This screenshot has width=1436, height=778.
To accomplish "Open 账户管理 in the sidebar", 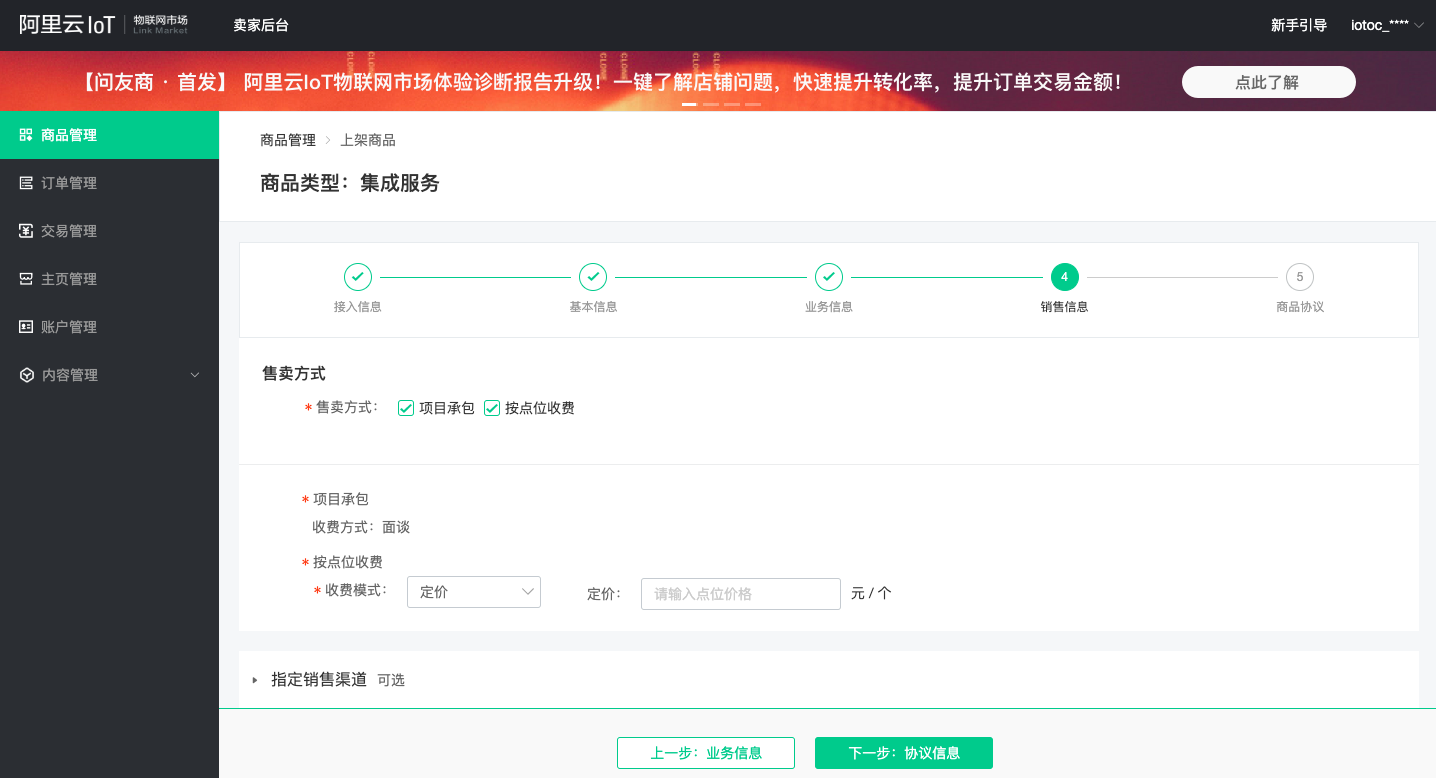I will click(109, 327).
